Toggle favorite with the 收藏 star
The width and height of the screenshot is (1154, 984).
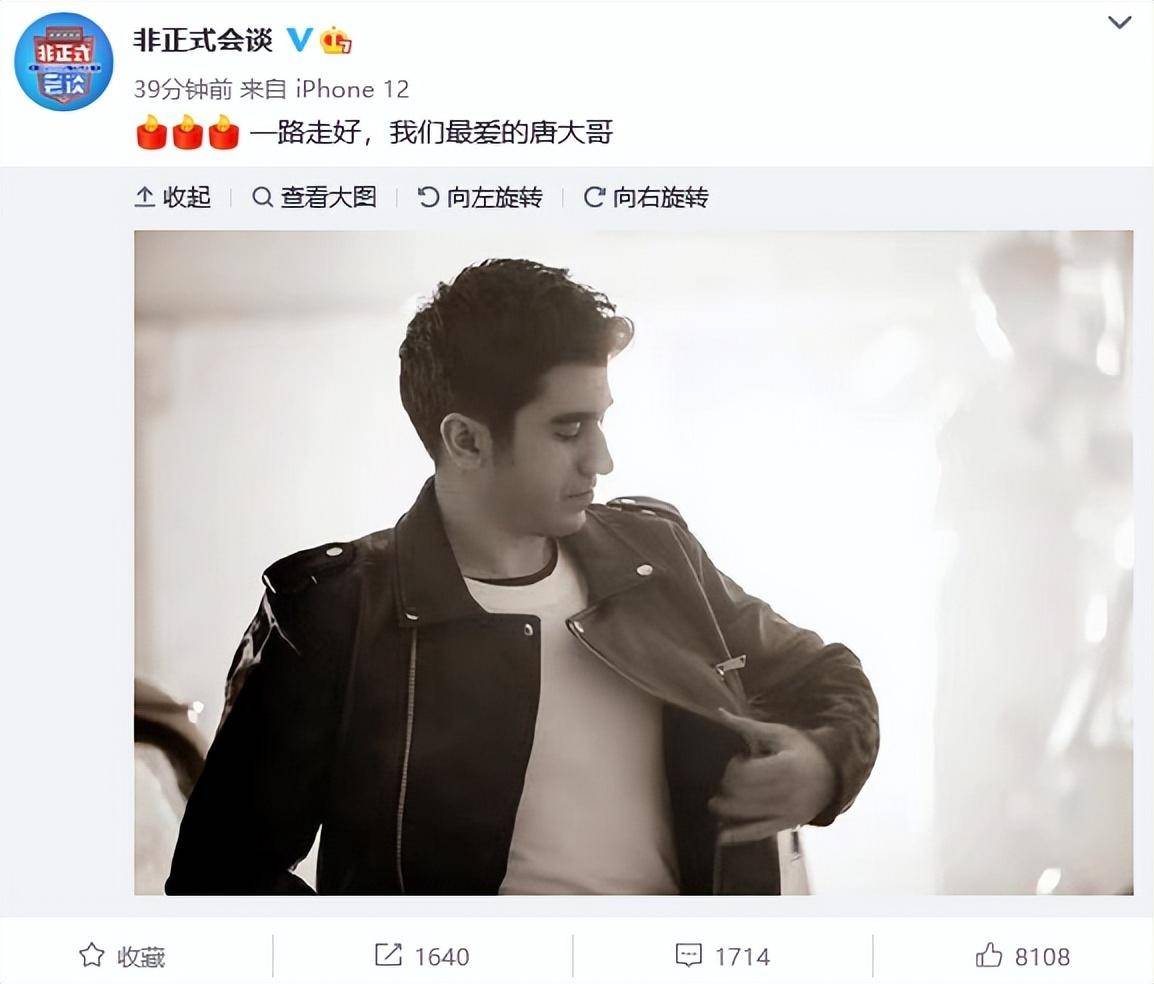click(x=122, y=956)
